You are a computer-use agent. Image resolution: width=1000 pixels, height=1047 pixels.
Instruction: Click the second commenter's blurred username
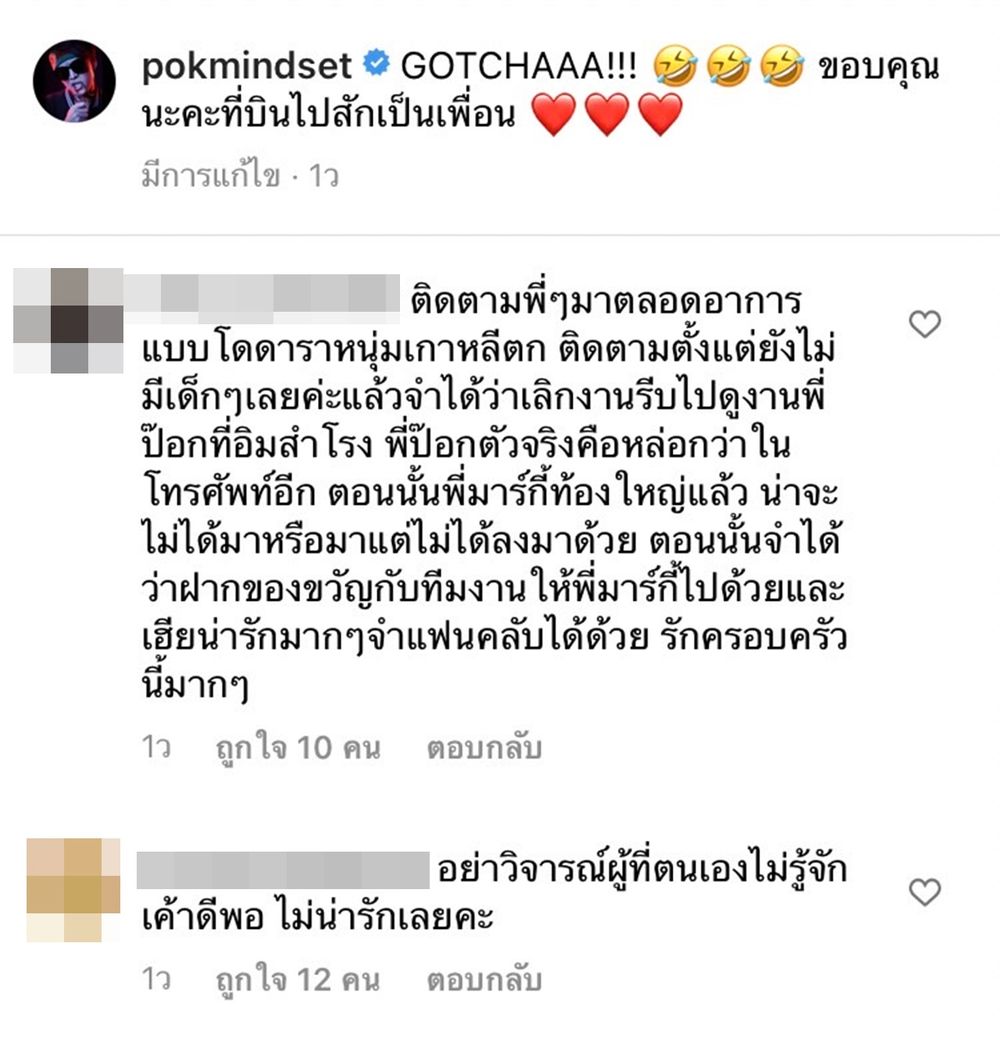[283, 870]
